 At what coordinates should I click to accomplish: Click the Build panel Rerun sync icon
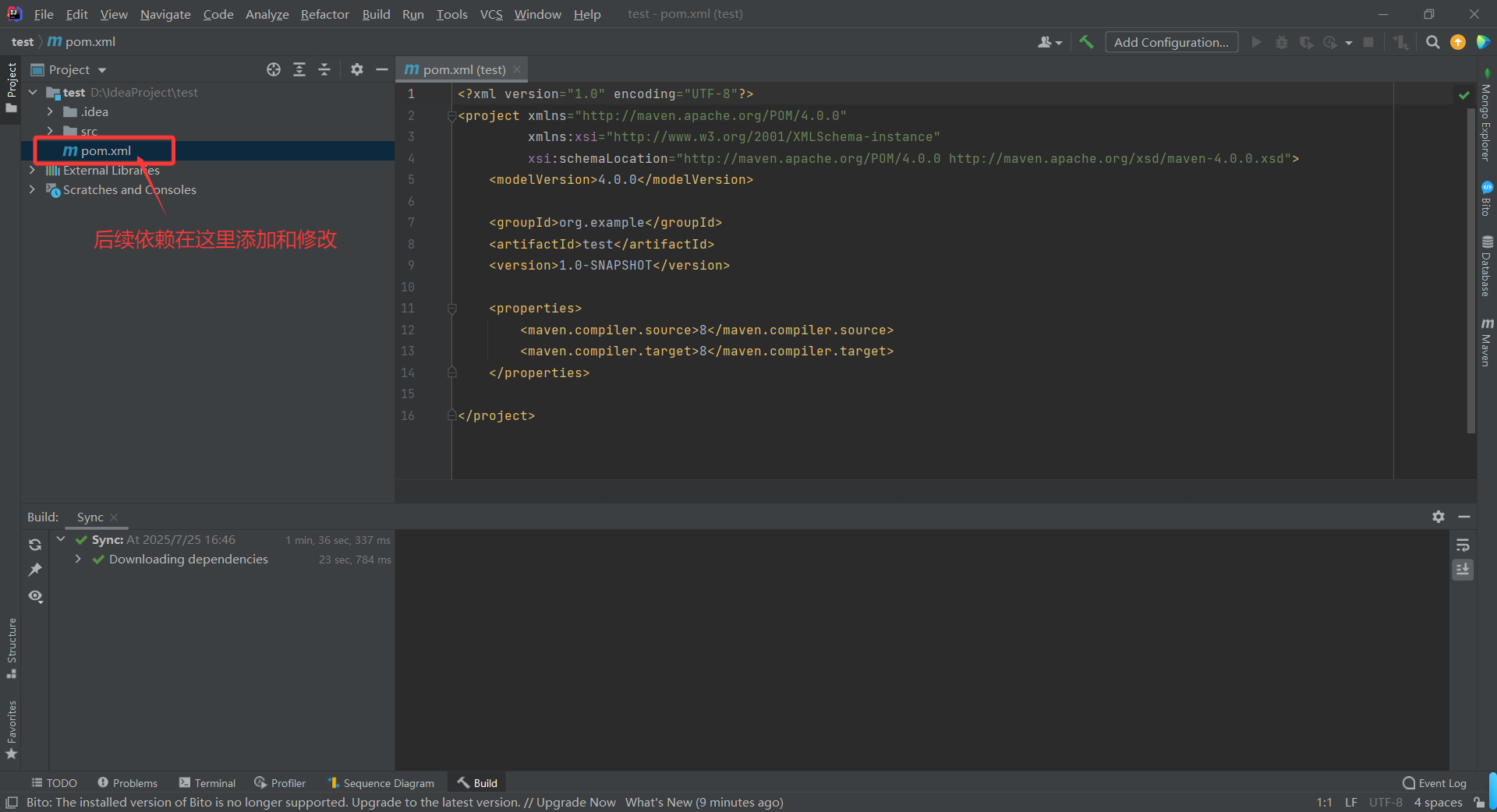[35, 545]
